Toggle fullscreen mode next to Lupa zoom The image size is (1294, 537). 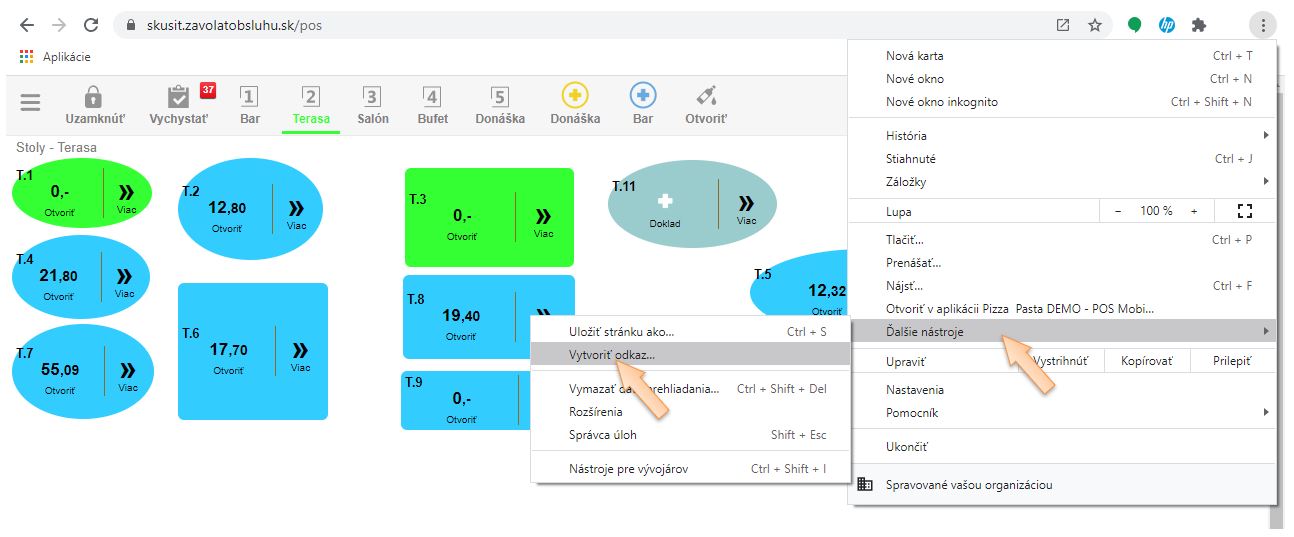point(1244,211)
